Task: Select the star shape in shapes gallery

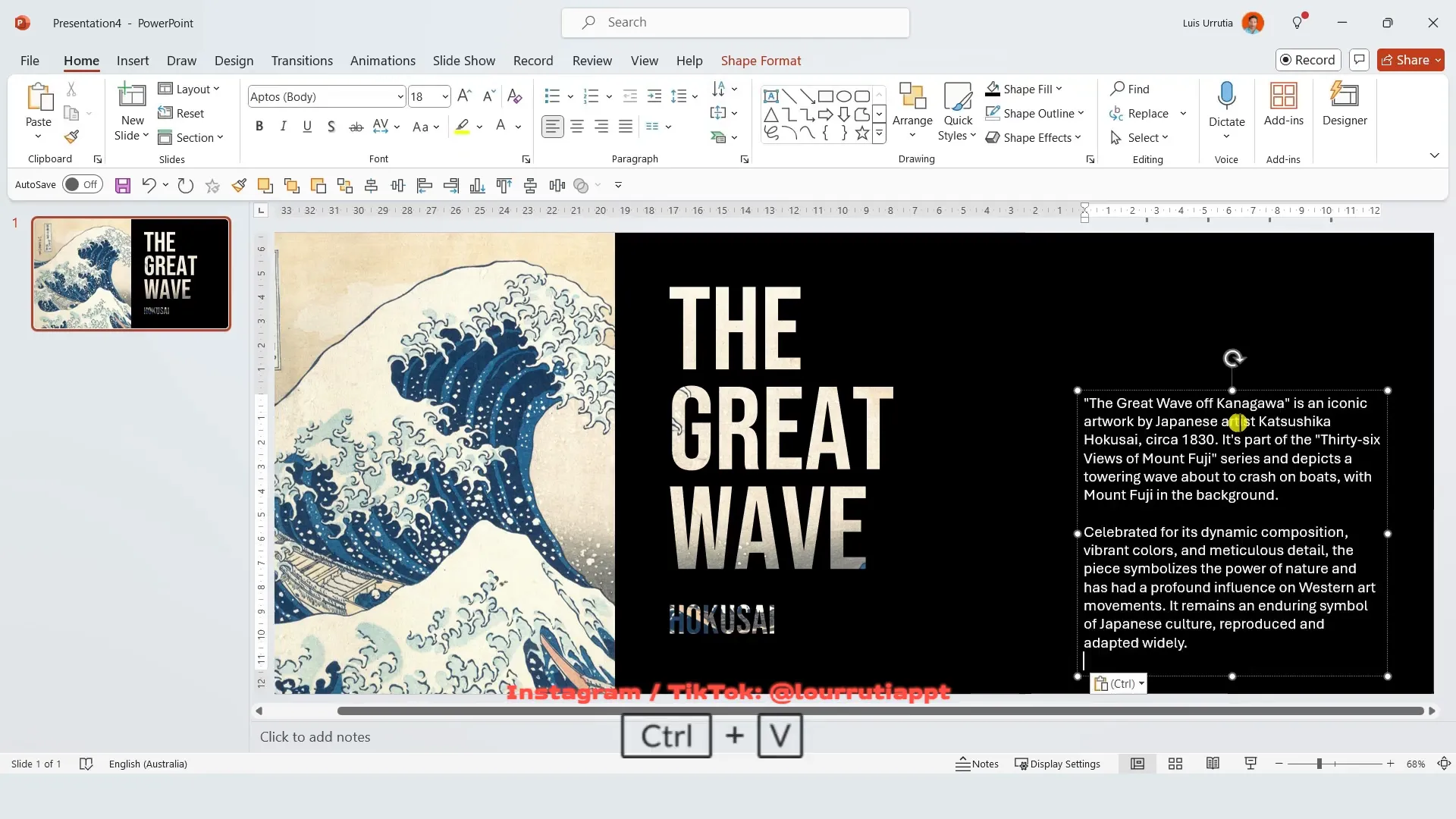Action: click(x=862, y=133)
